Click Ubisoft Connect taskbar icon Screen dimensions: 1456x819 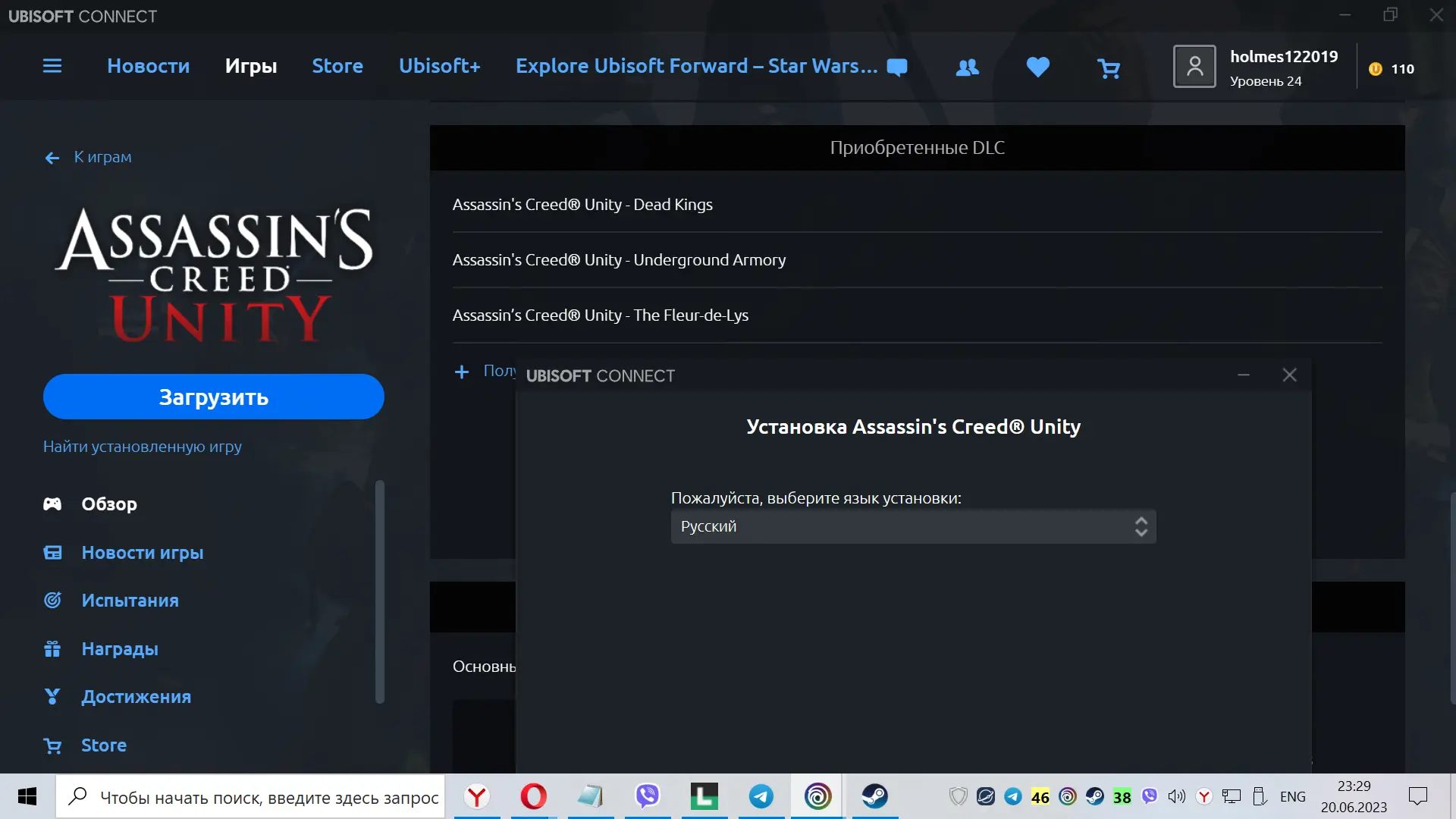817,796
